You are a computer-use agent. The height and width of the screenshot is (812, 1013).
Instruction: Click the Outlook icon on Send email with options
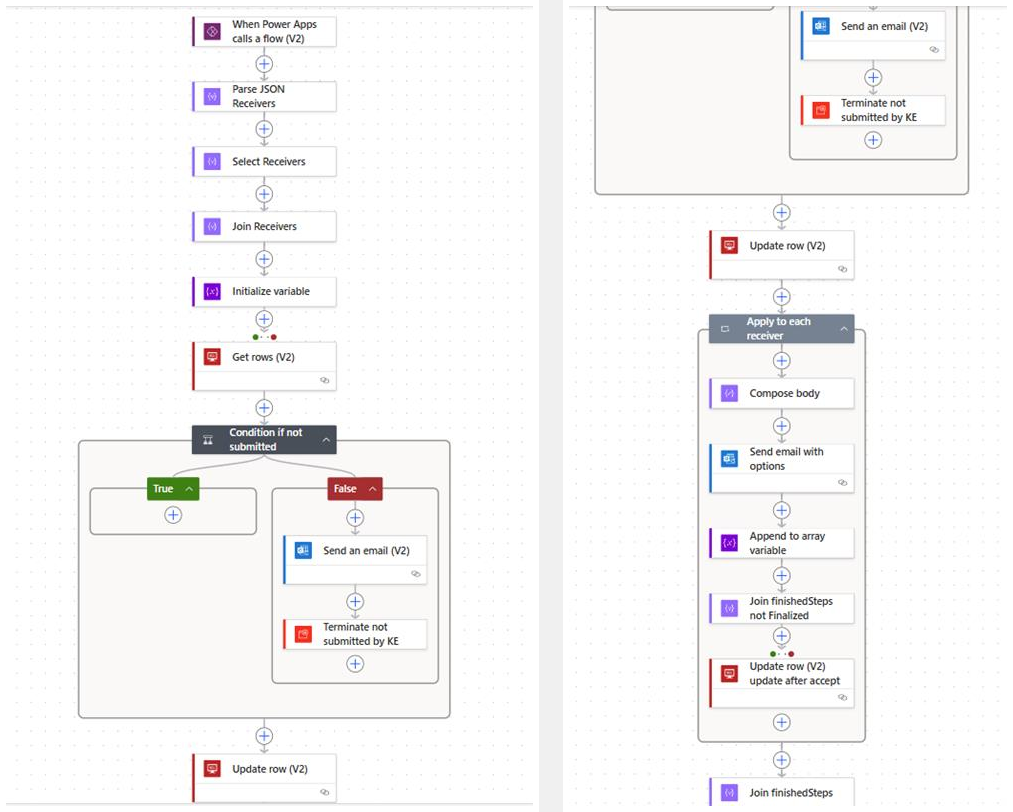(729, 459)
